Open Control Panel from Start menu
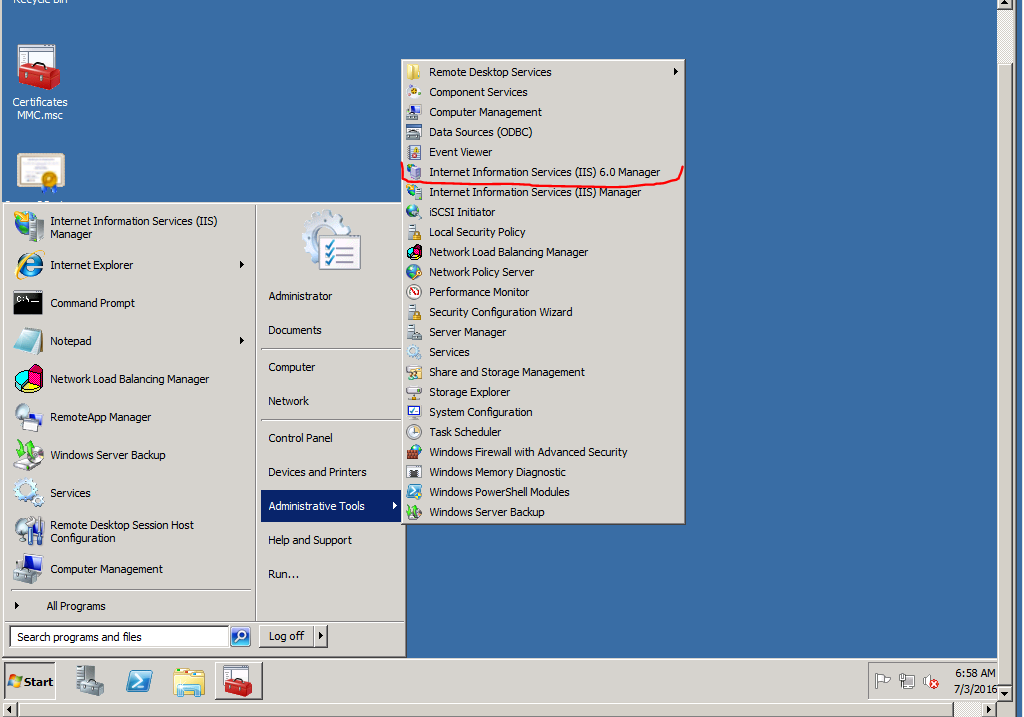Image resolution: width=1024 pixels, height=717 pixels. (x=300, y=438)
